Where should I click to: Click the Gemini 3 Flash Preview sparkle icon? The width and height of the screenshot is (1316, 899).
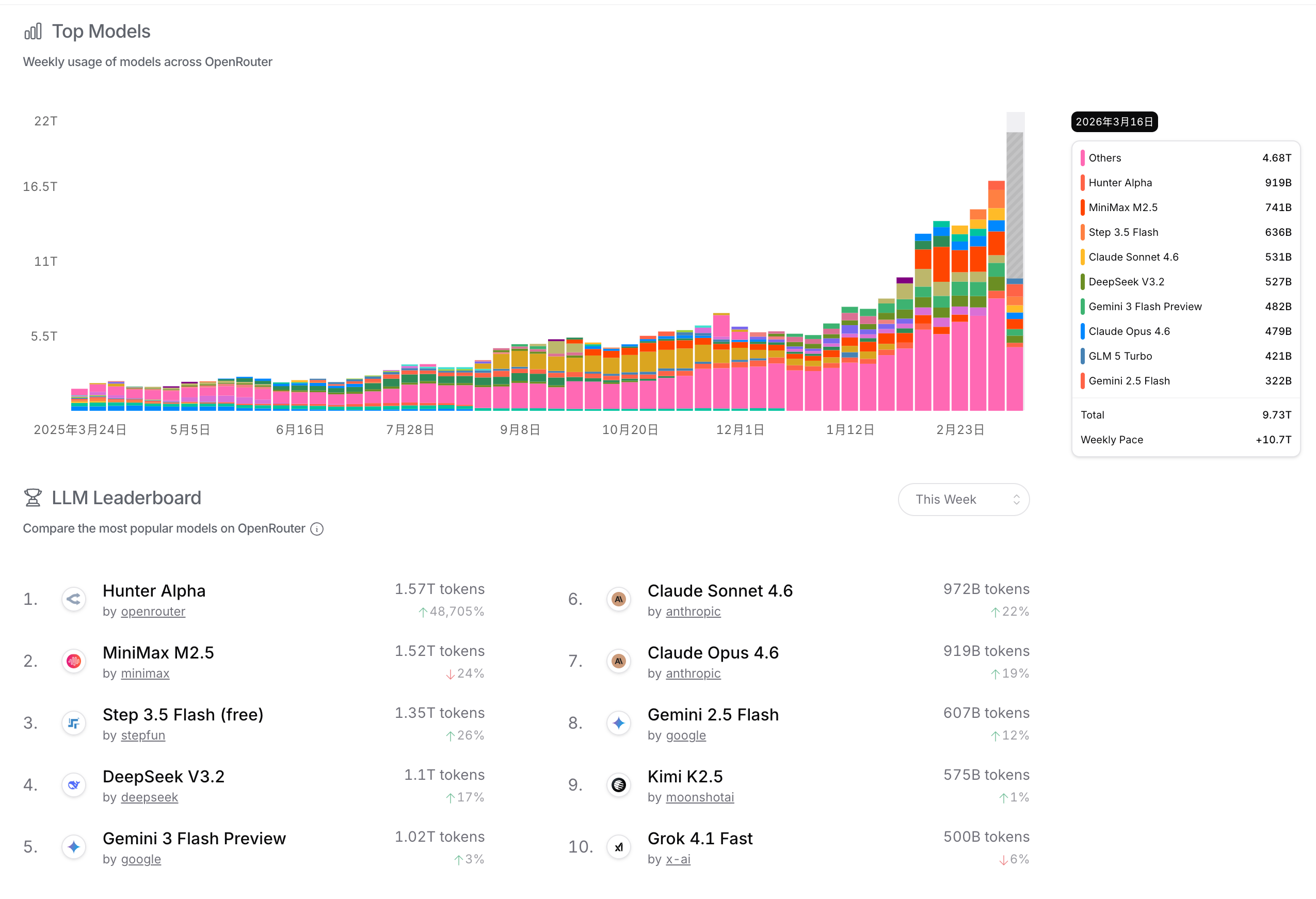point(74,847)
